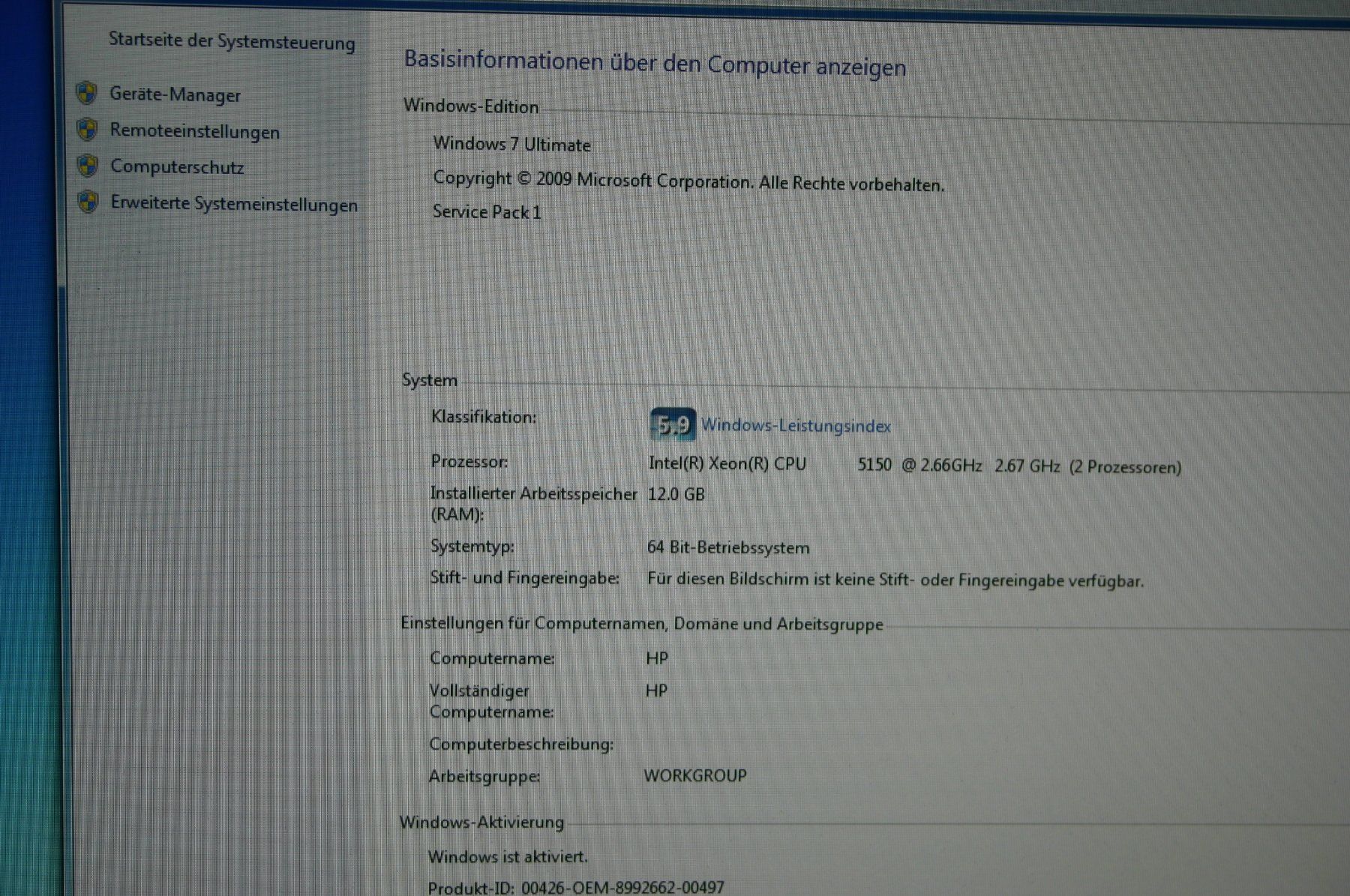
Task: Click the Klassifikation label
Action: click(x=484, y=417)
